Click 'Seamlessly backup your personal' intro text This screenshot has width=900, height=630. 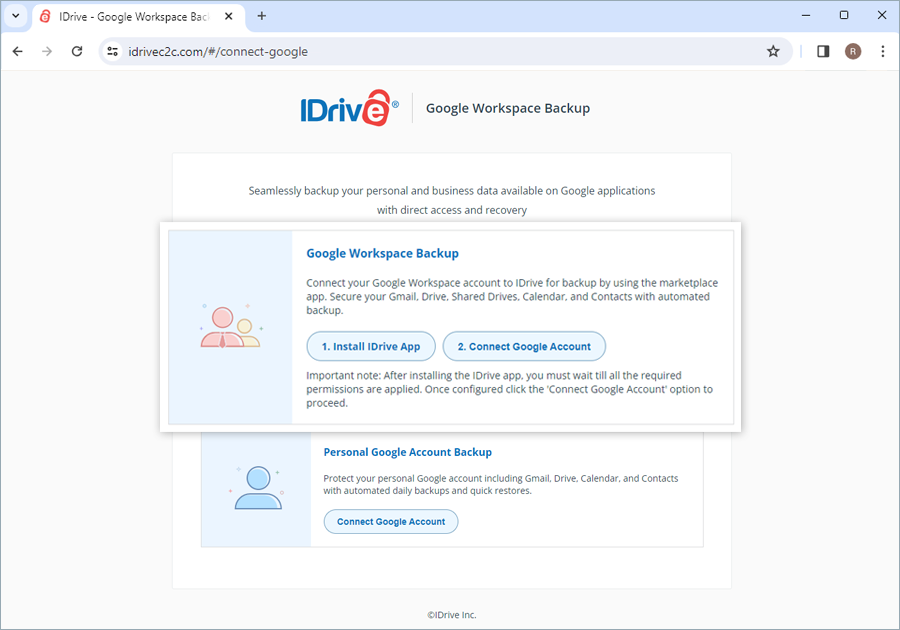pos(452,200)
